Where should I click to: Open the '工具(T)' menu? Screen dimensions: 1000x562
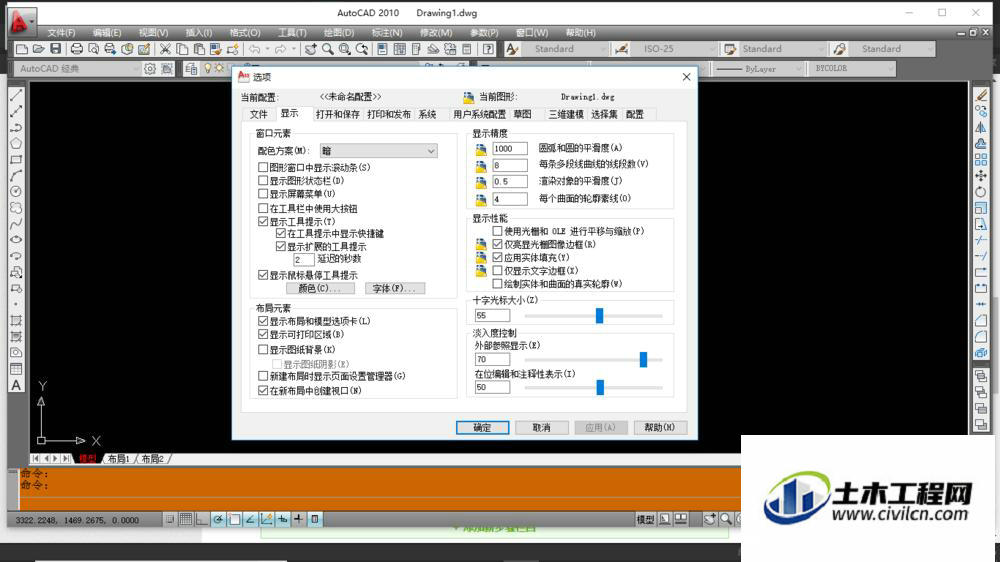tap(292, 33)
